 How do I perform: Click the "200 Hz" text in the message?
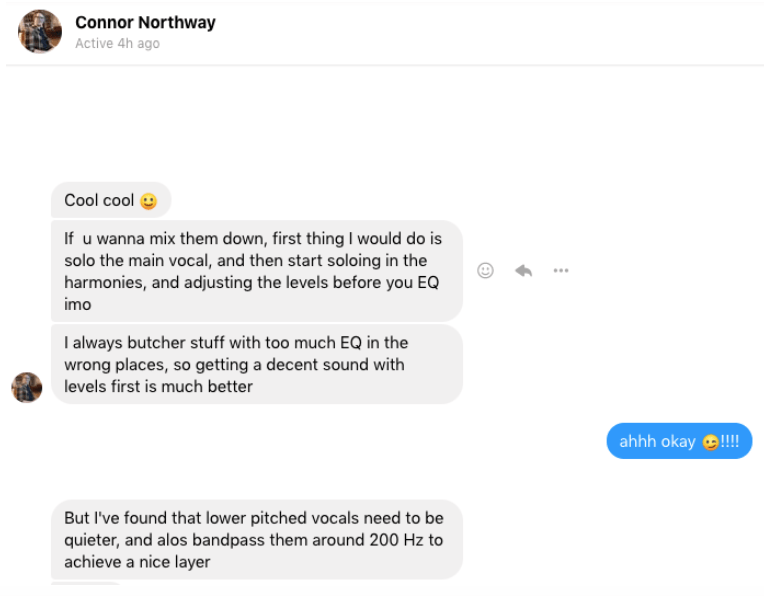click(x=398, y=540)
